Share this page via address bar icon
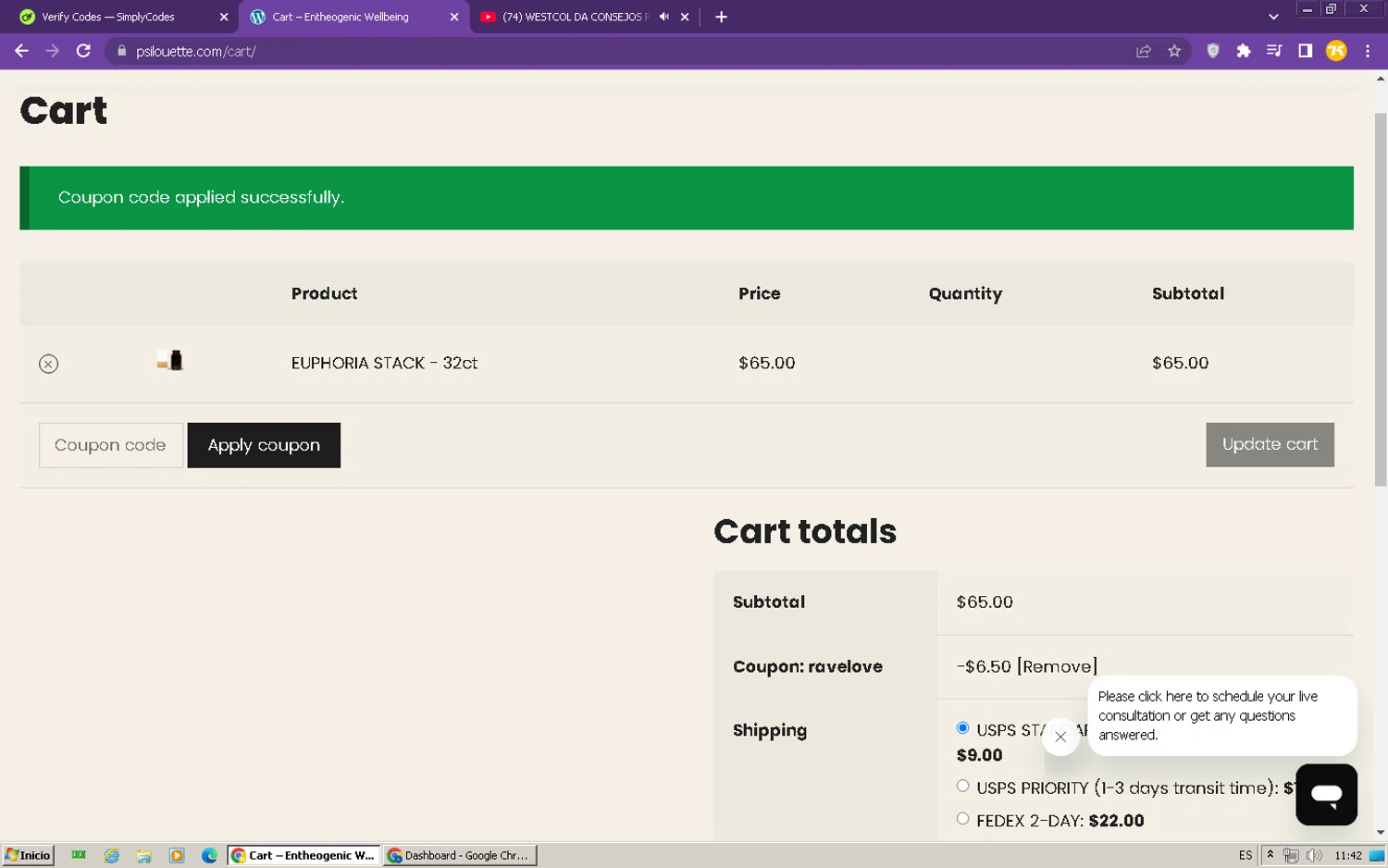The width and height of the screenshot is (1388, 868). (1144, 51)
